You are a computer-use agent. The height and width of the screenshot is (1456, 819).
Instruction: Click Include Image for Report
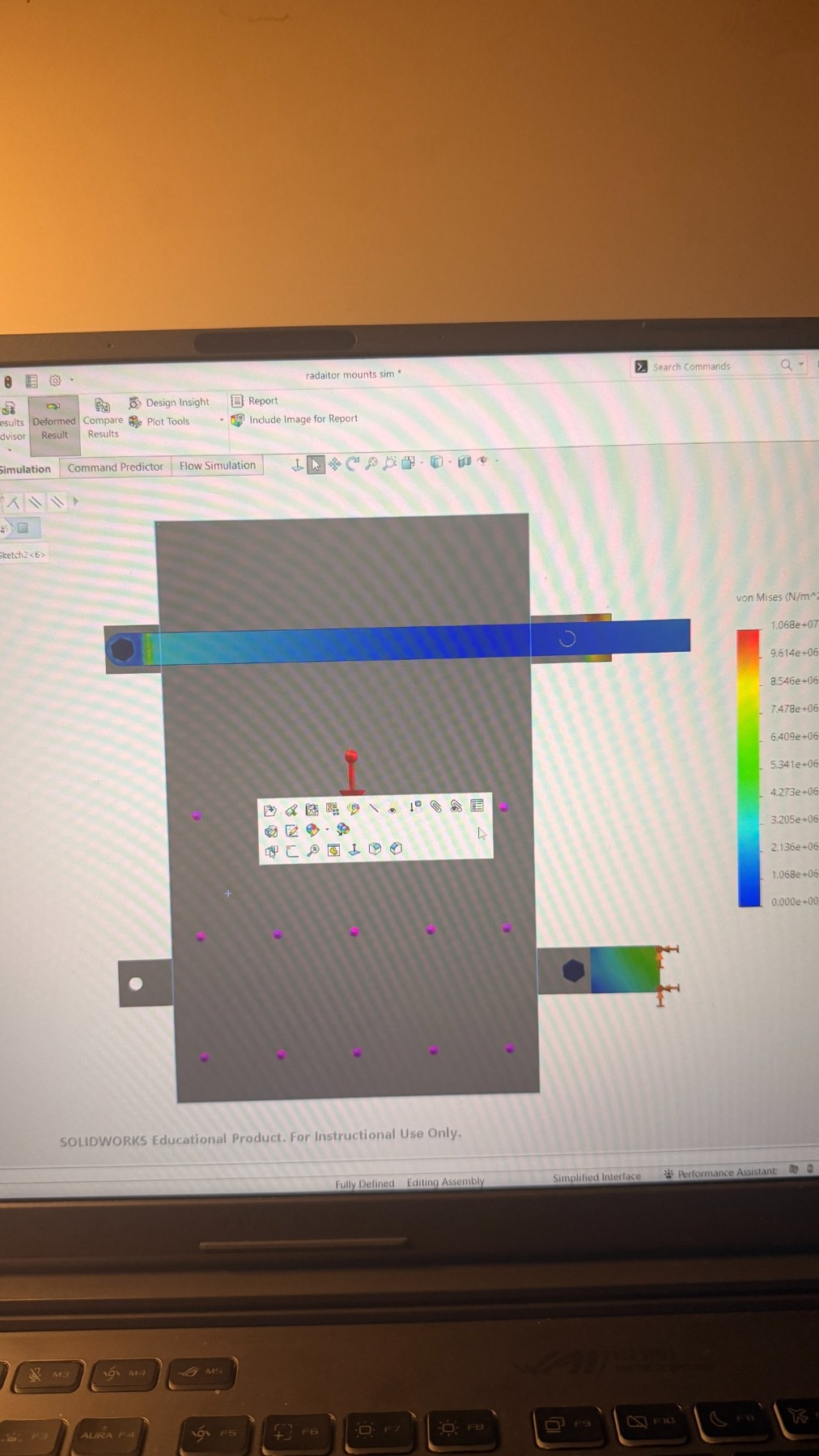pos(295,419)
